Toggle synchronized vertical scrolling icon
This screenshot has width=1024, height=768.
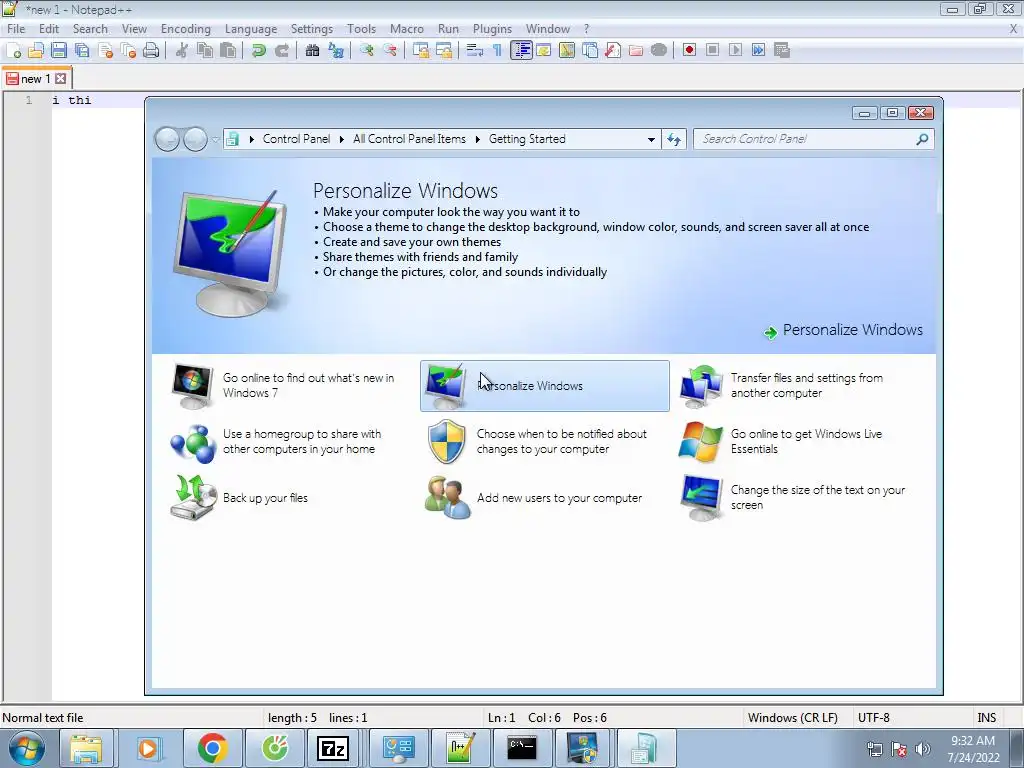(421, 50)
